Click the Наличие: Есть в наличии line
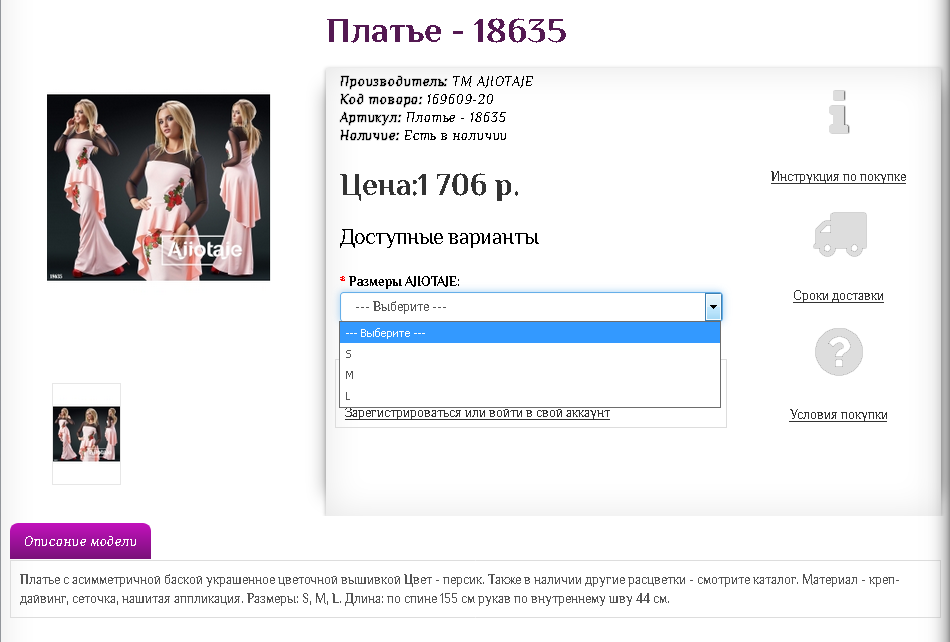Screen dimensions: 950x642 423,136
